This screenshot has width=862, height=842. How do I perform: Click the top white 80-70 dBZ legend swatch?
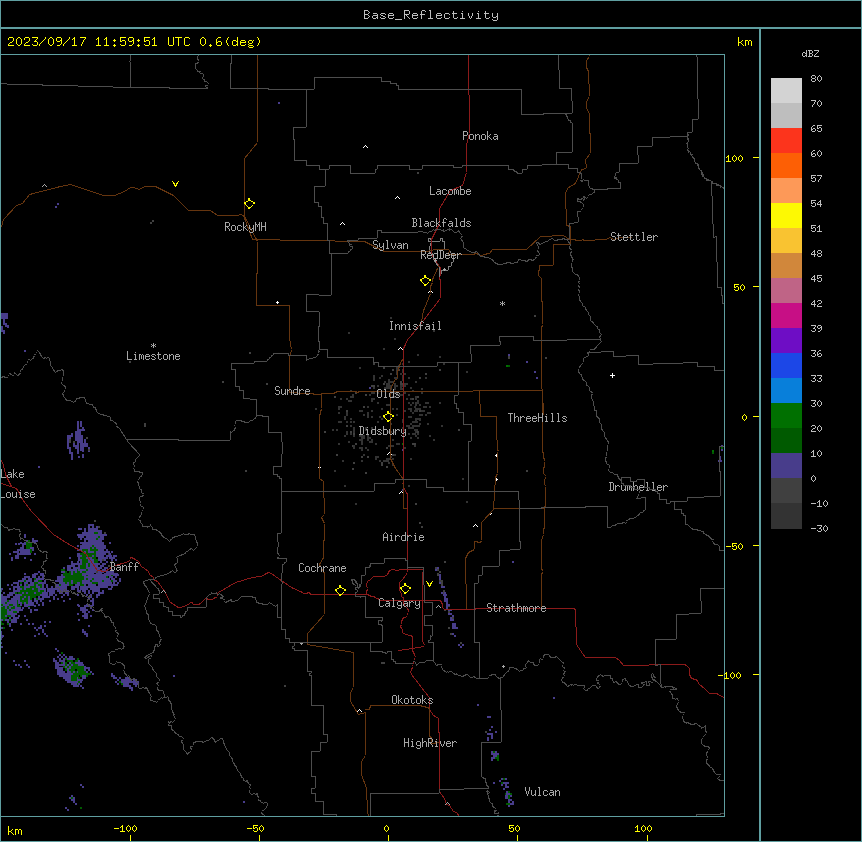tap(786, 91)
